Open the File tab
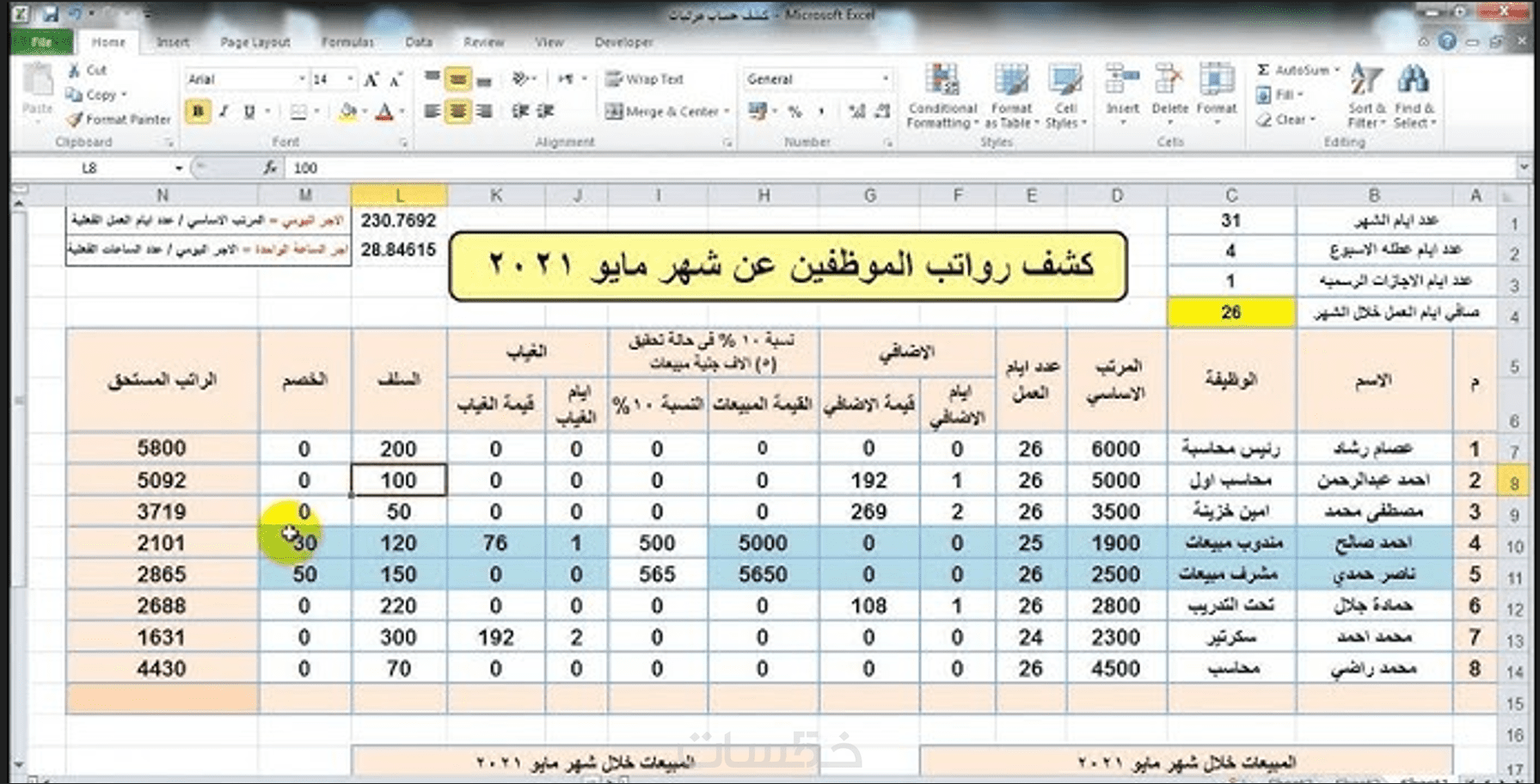Image resolution: width=1540 pixels, height=784 pixels. click(x=41, y=42)
